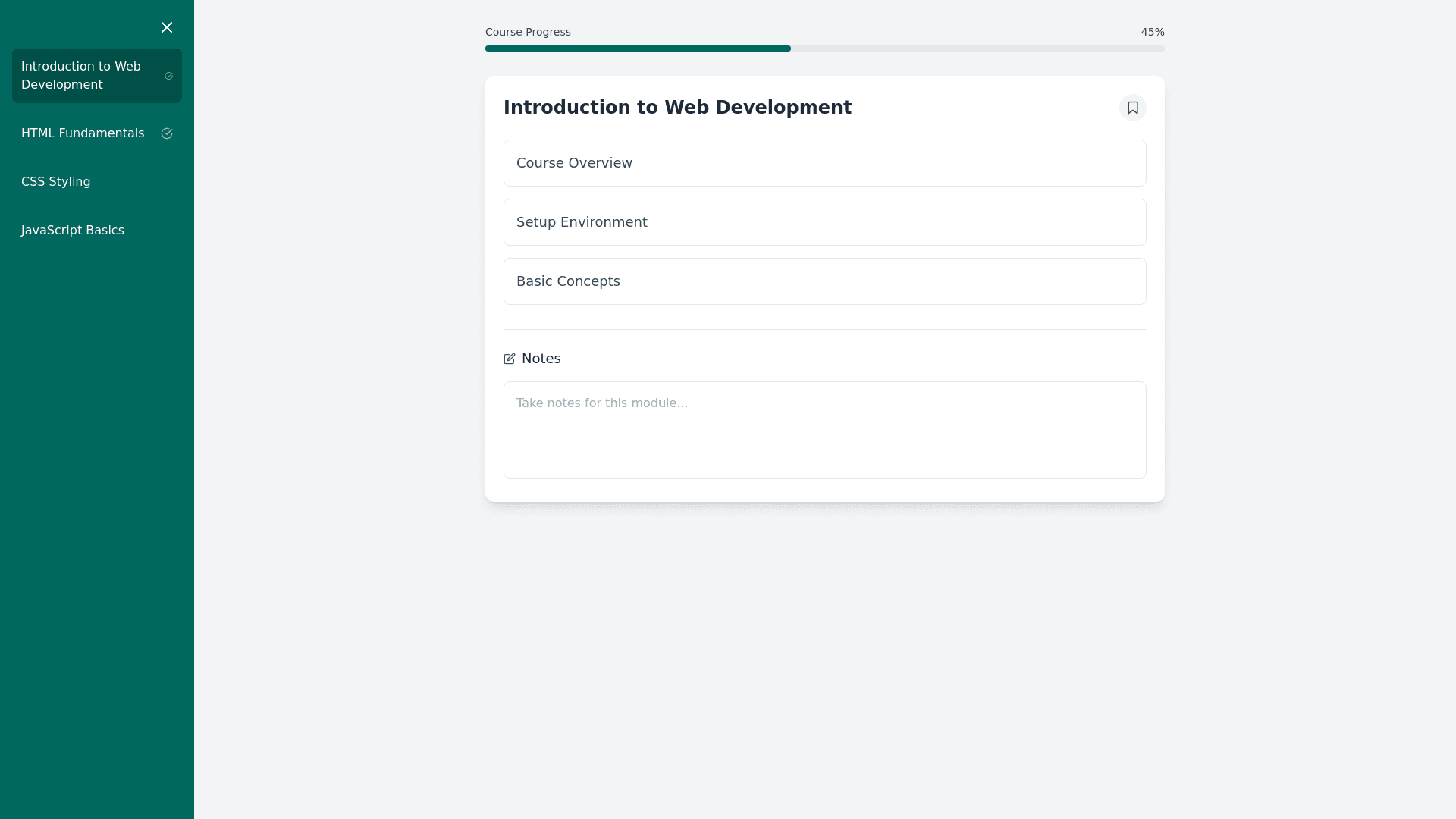Go to the CSS Styling module
Viewport: 1456px width, 819px height.
[56, 182]
